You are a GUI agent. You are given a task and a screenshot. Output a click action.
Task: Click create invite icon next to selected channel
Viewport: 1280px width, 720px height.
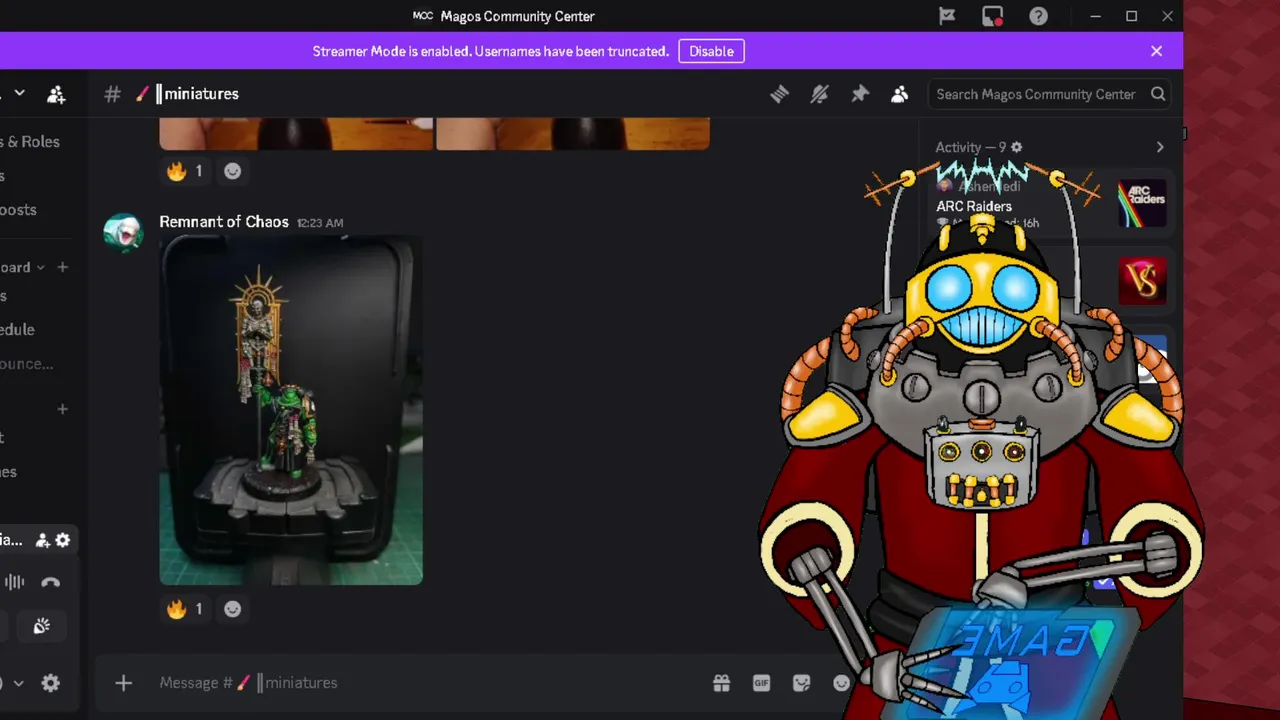tap(43, 540)
